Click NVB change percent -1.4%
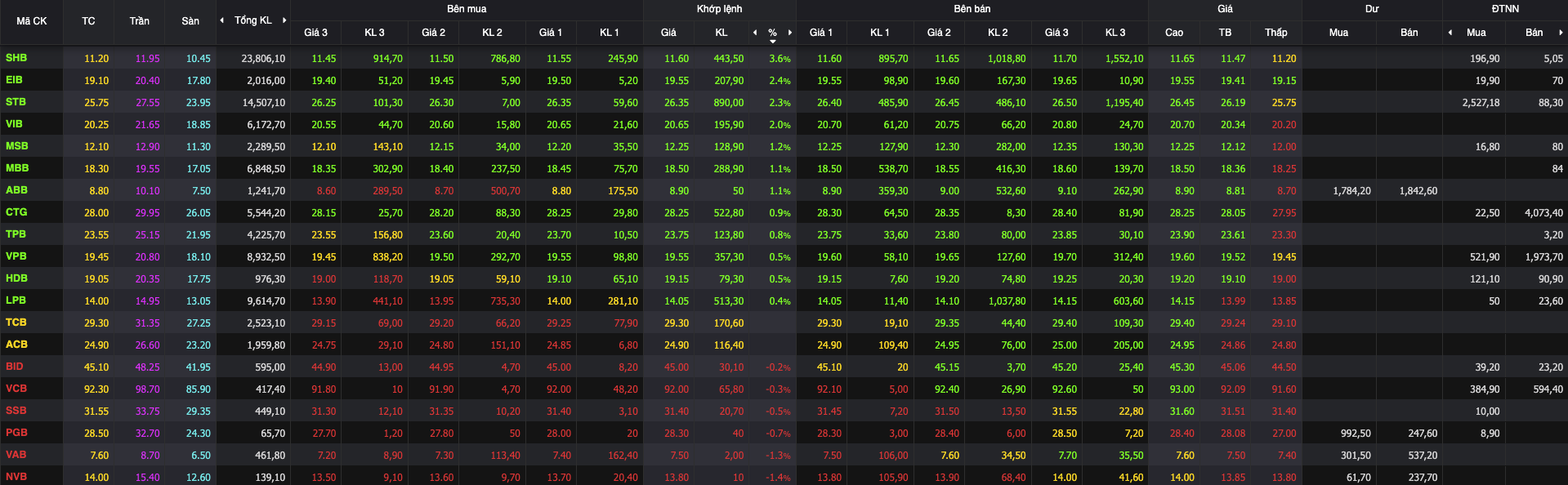The image size is (1568, 485). tap(778, 478)
